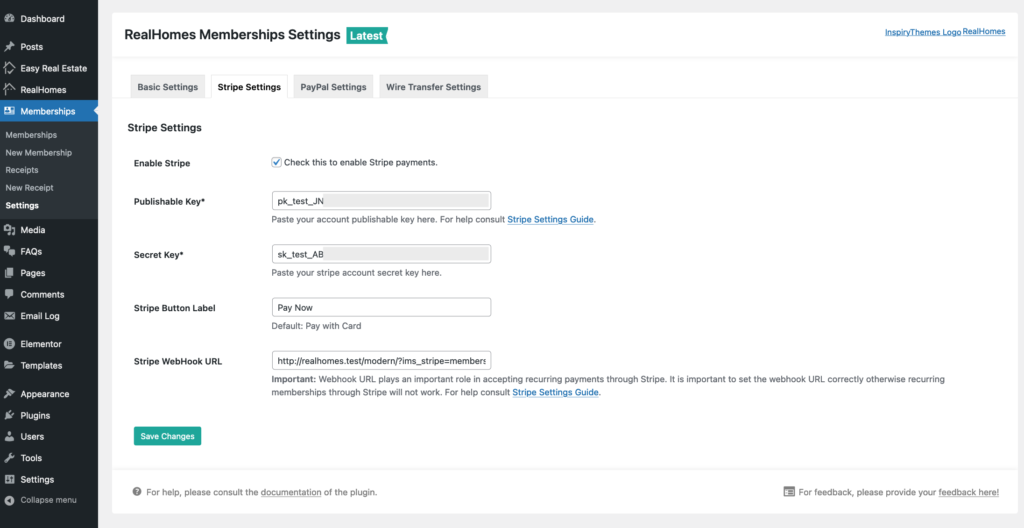Click the Settings sliders icon in sidebar
1024x528 pixels.
click(x=9, y=479)
